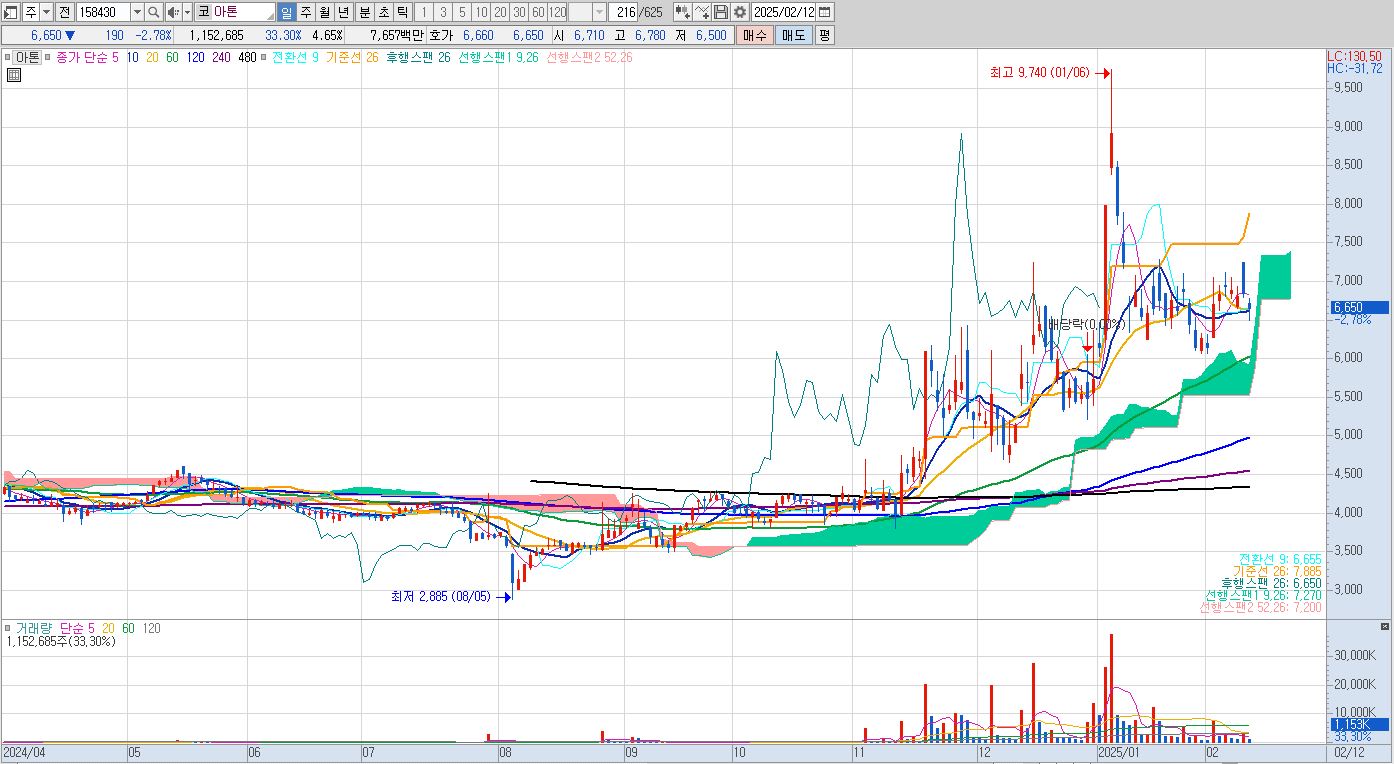Click the 매수 buy button
Image resolution: width=1394 pixels, height=764 pixels.
click(x=755, y=35)
